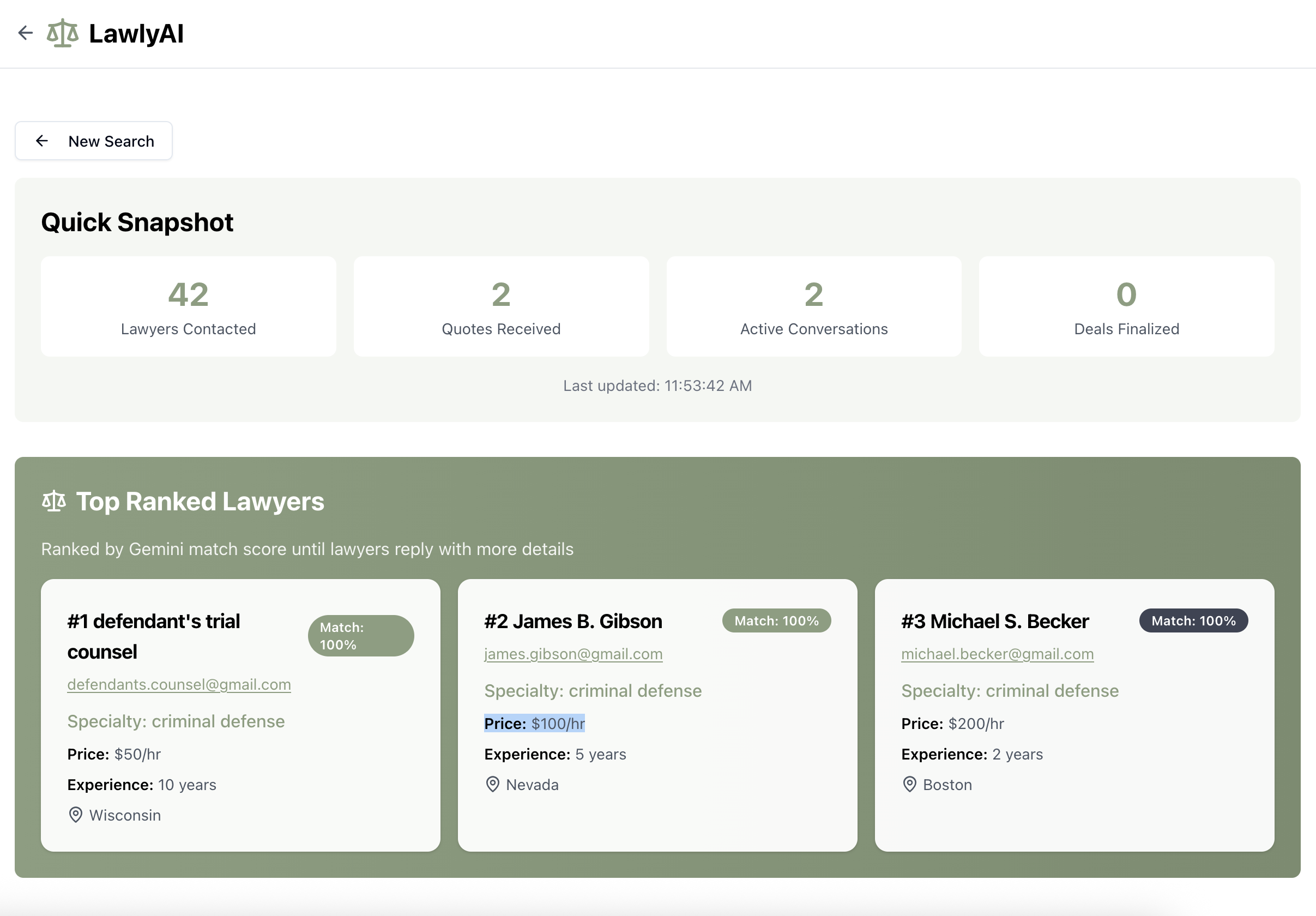This screenshot has height=916, width=1316.
Task: Open michael.becker@gmail.com email link
Action: (x=997, y=654)
